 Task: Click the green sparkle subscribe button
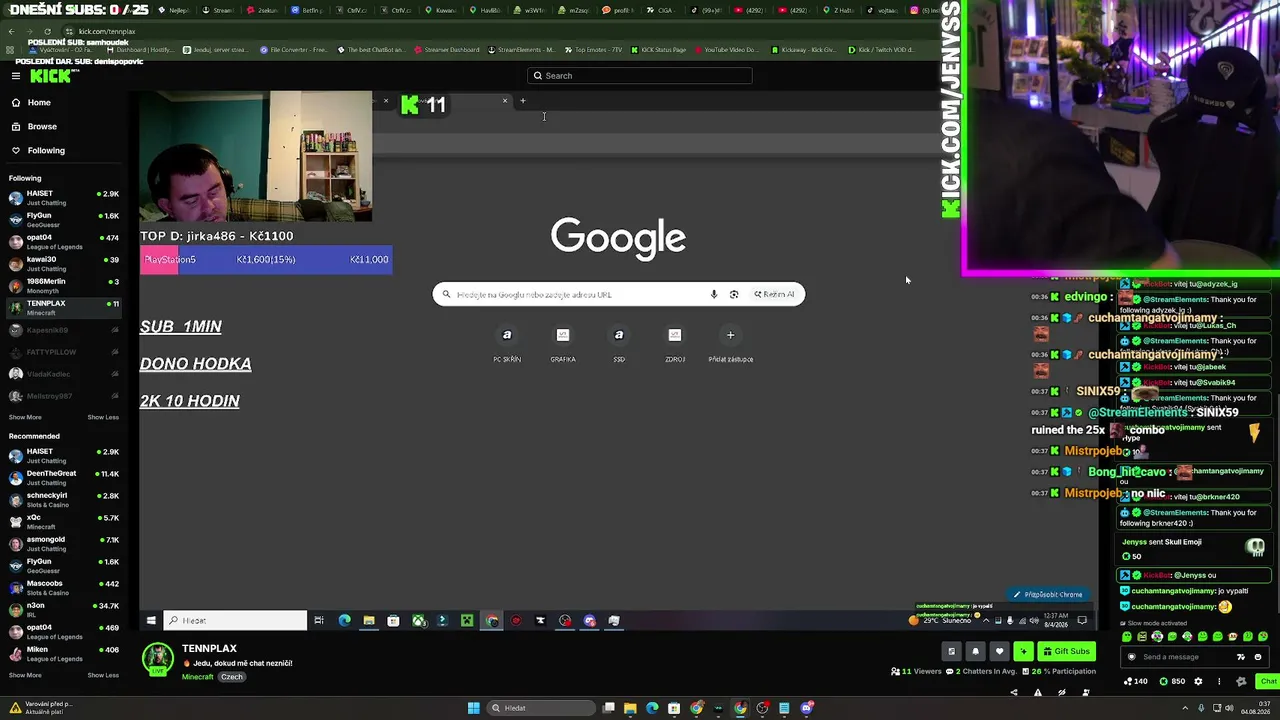1023,651
